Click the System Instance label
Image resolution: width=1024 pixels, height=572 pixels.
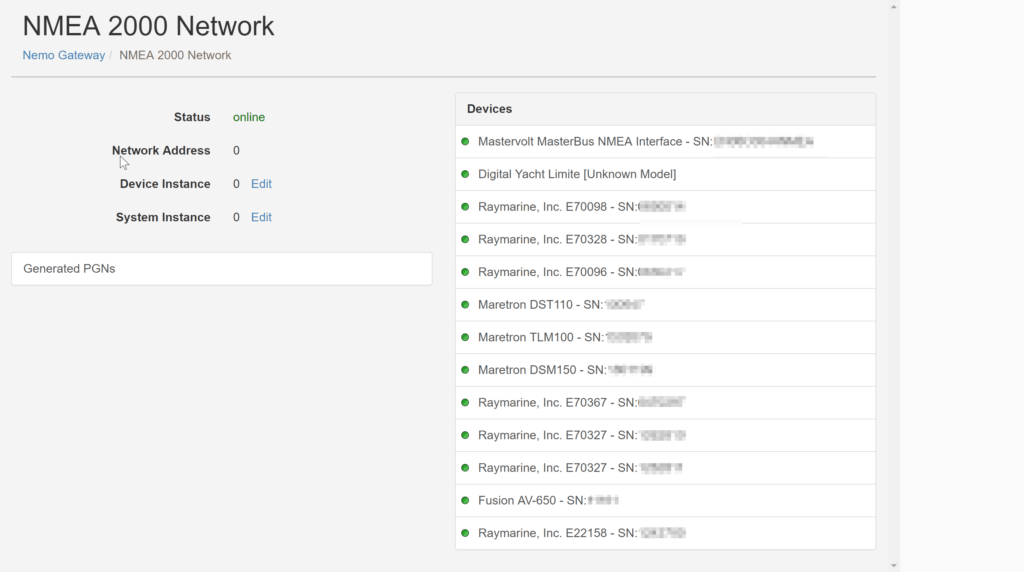point(163,217)
